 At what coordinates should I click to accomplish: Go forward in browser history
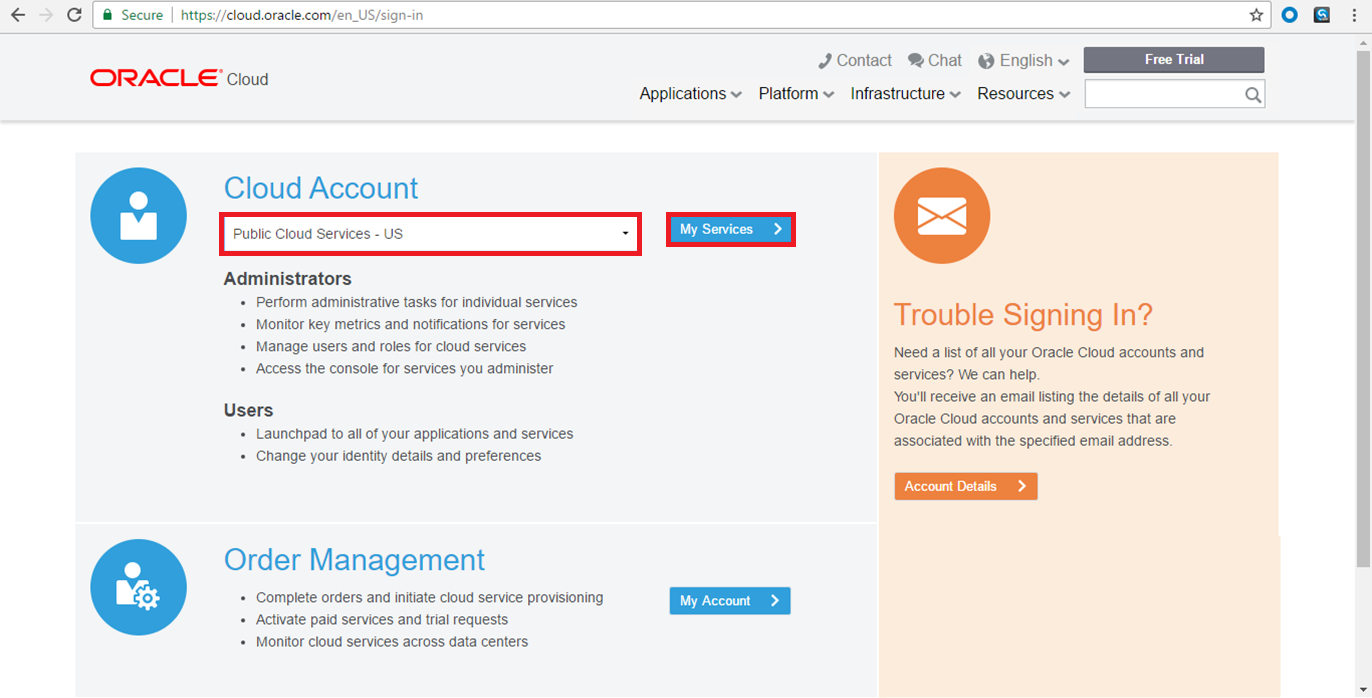[46, 15]
